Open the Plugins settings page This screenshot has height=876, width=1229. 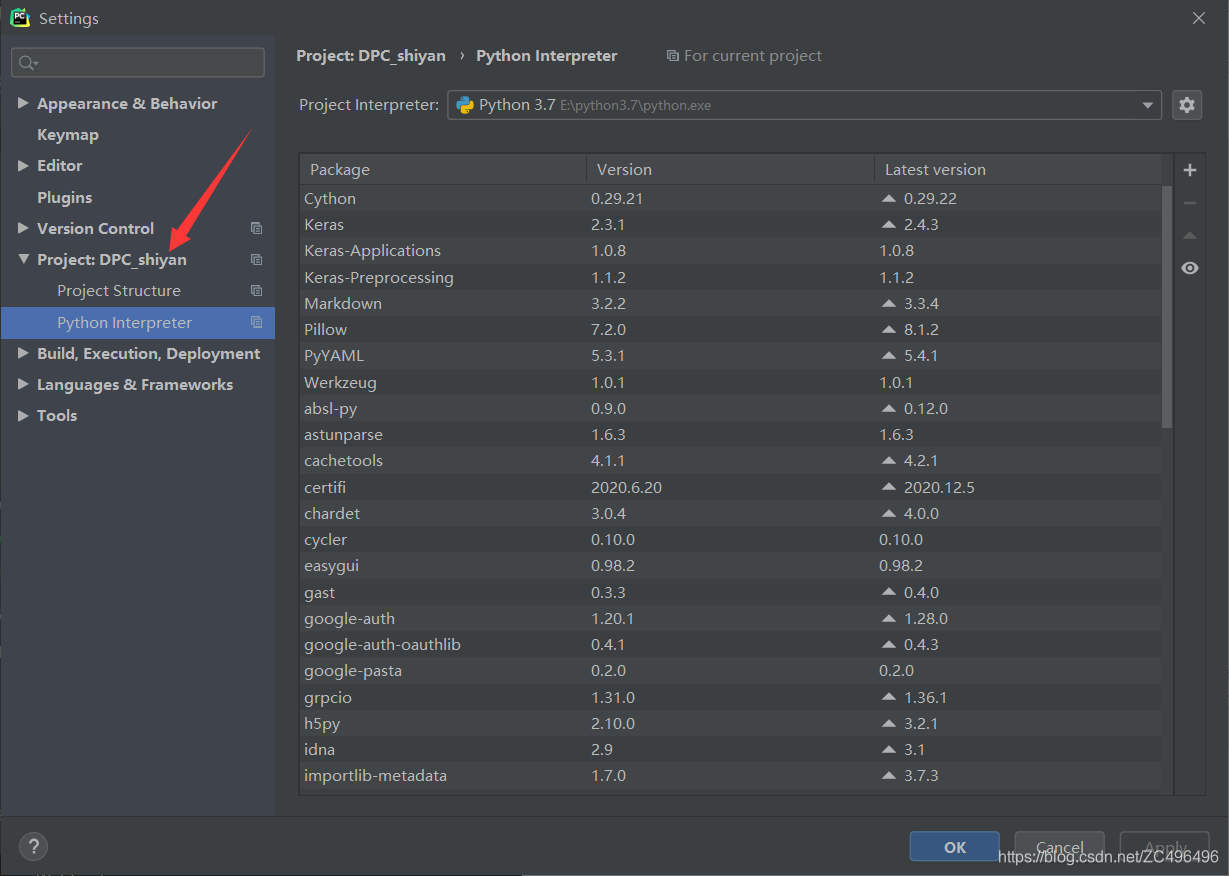click(64, 197)
